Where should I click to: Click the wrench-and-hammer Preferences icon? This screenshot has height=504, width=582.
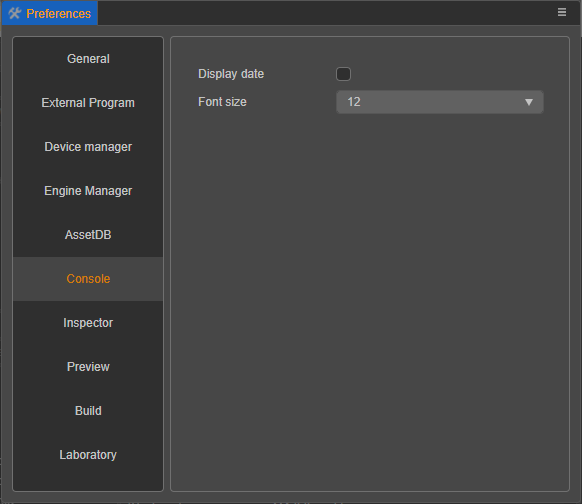click(x=15, y=13)
